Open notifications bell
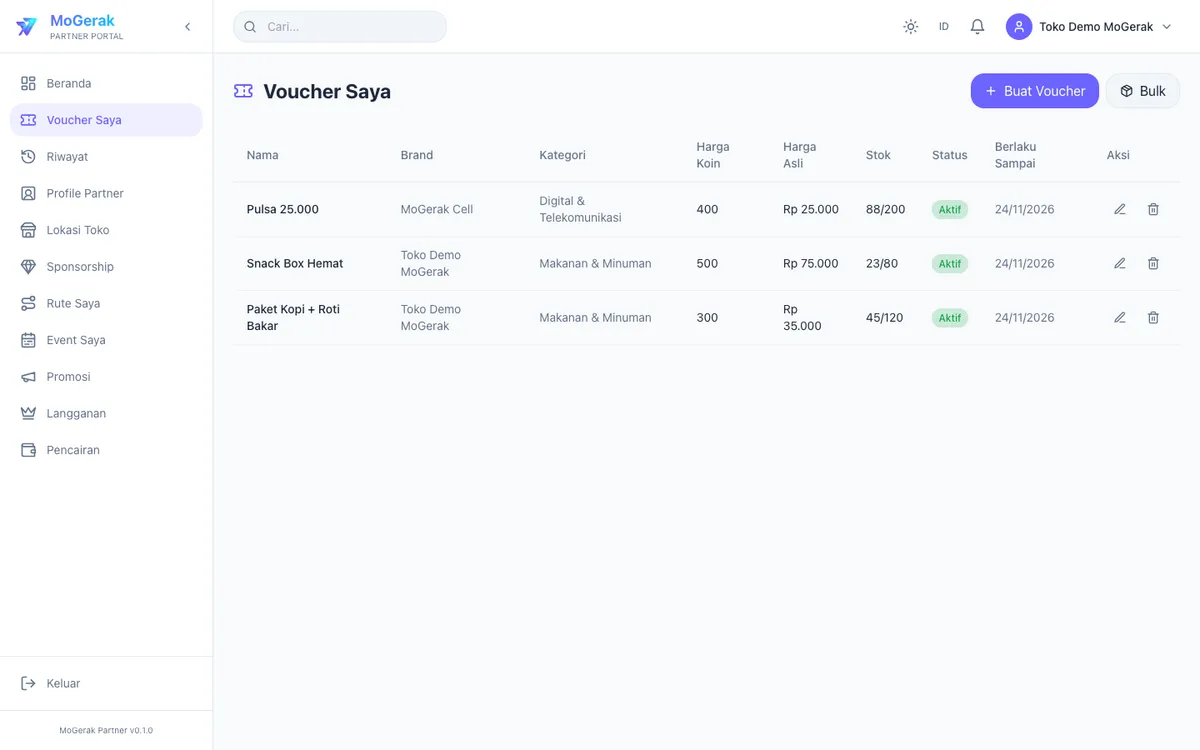The width and height of the screenshot is (1200, 750). click(978, 27)
